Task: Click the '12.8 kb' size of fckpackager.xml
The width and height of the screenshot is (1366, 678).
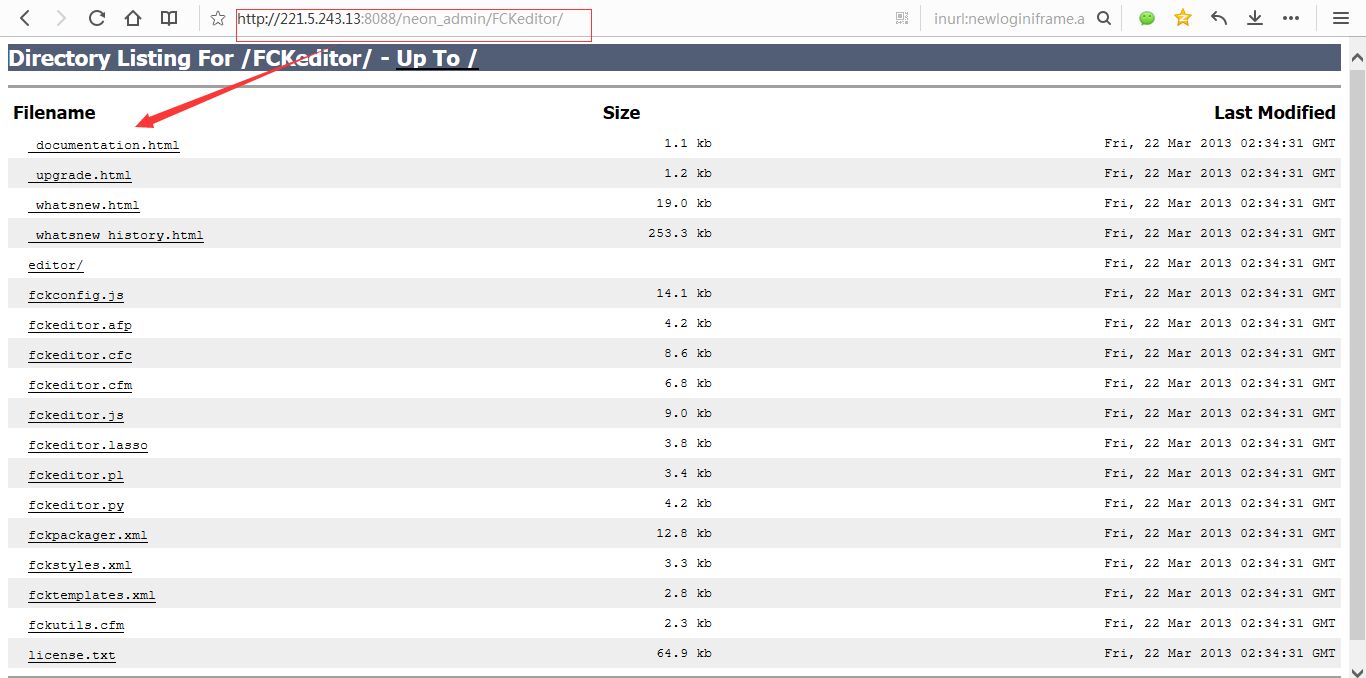Action: (684, 533)
